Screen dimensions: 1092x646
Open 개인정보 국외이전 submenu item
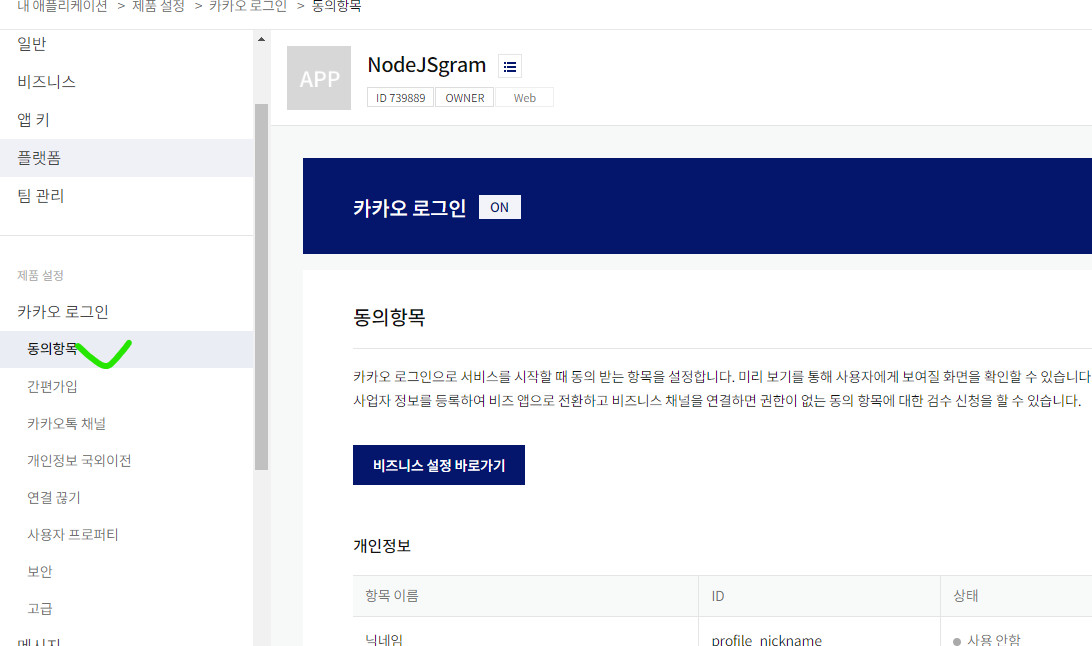click(79, 461)
